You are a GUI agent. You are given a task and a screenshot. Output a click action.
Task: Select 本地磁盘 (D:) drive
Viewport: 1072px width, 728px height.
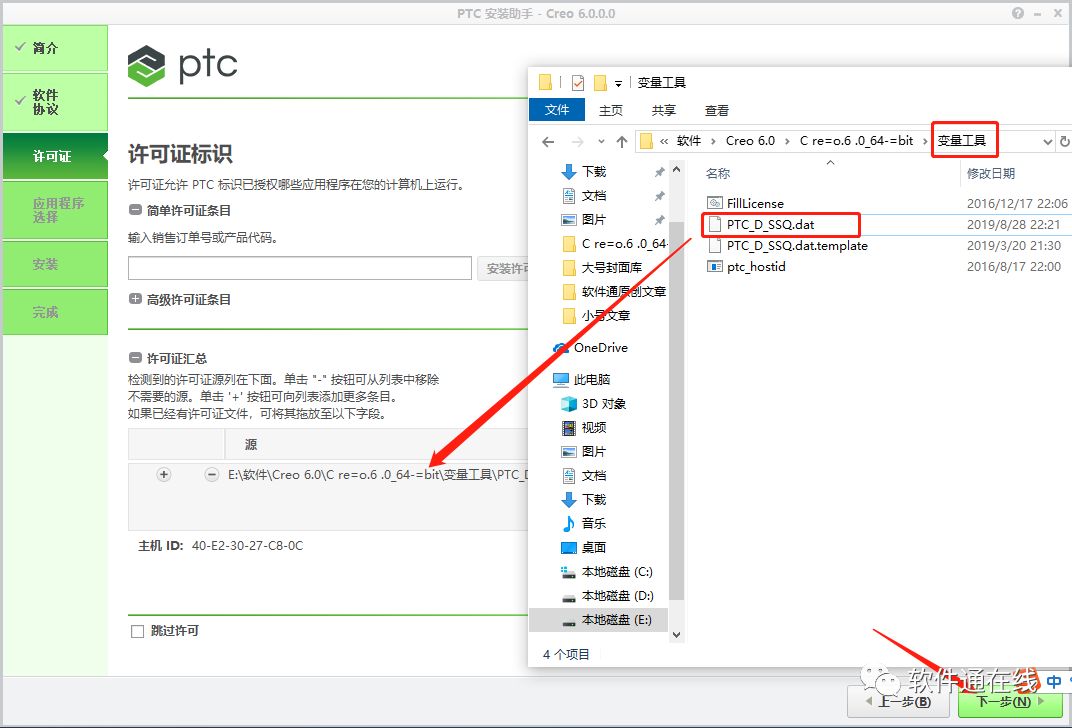click(607, 595)
